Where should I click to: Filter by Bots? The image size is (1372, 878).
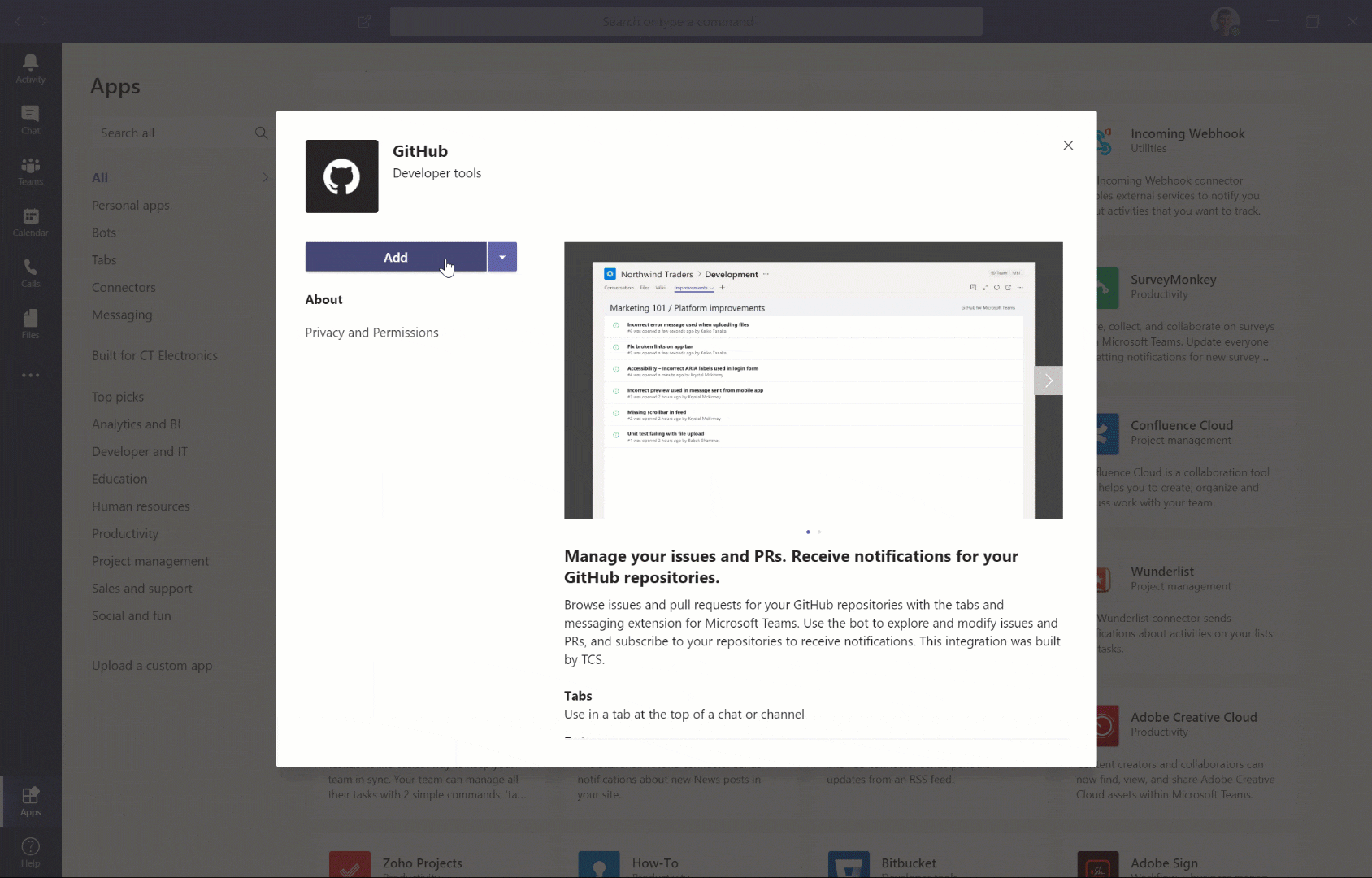(x=104, y=233)
